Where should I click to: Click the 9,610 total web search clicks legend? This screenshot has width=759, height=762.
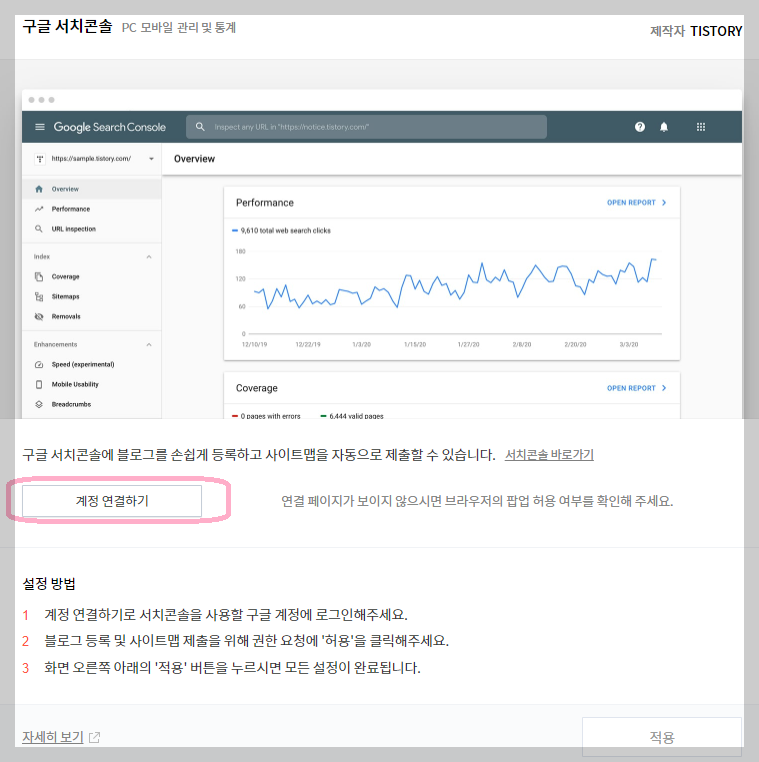281,230
